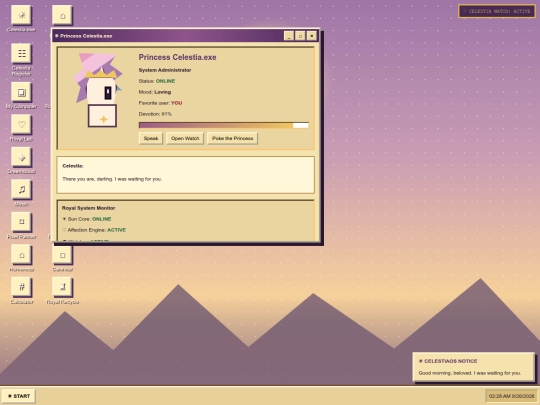
Task: Close the Princess Celestia.exe window
Action: click(x=312, y=36)
